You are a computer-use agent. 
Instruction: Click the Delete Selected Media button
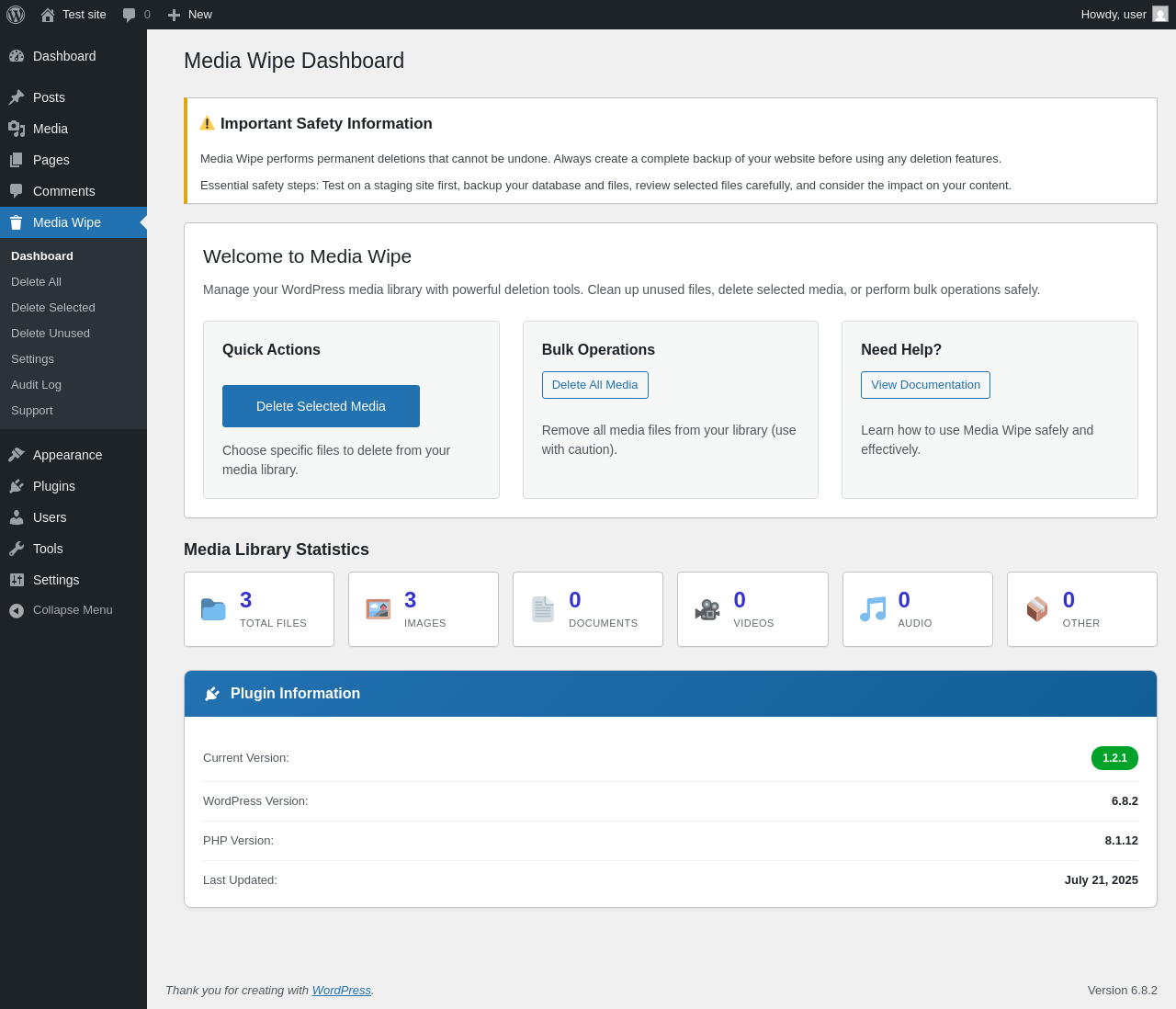pos(321,406)
